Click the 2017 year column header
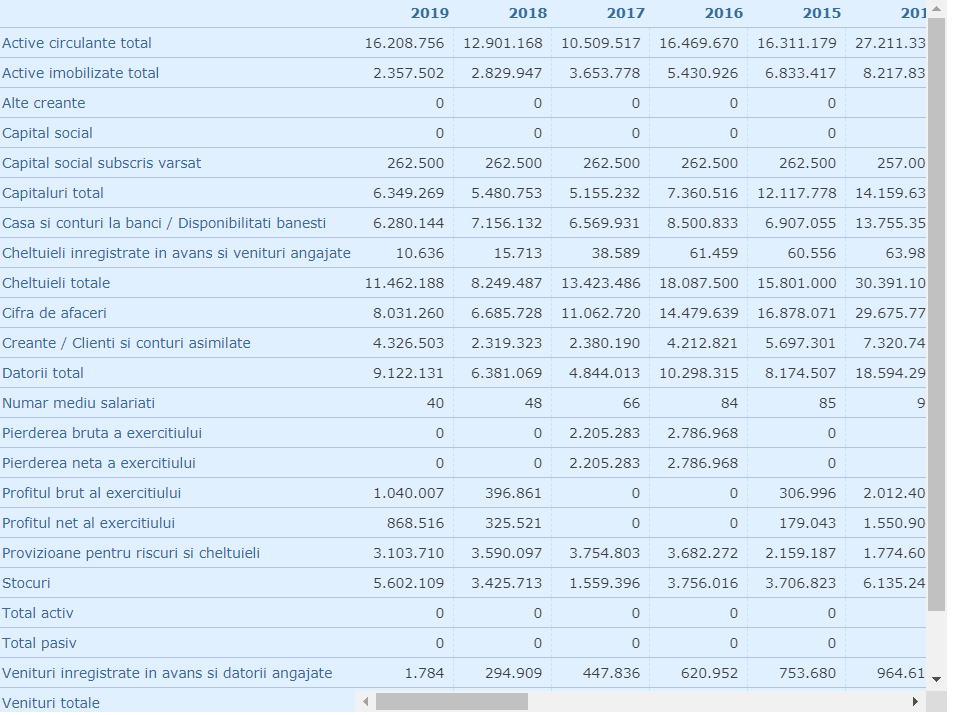The image size is (953, 715). coord(625,13)
